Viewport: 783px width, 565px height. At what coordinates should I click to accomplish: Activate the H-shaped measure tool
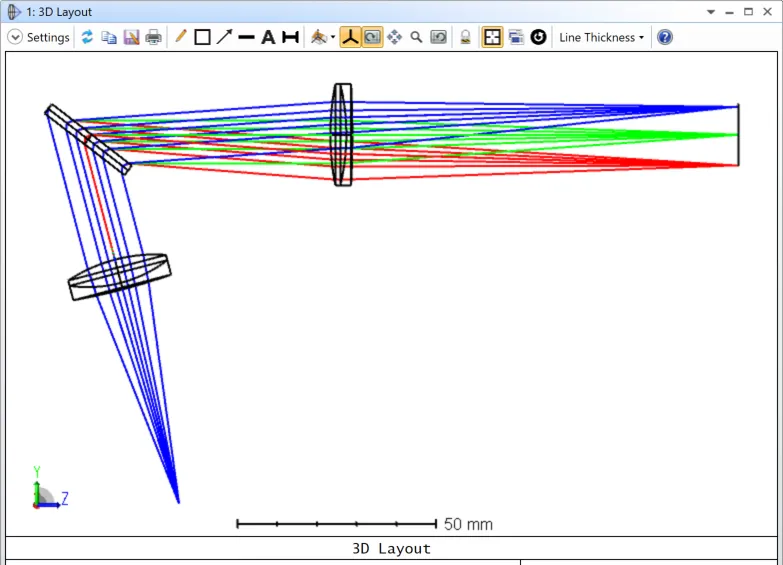click(290, 37)
